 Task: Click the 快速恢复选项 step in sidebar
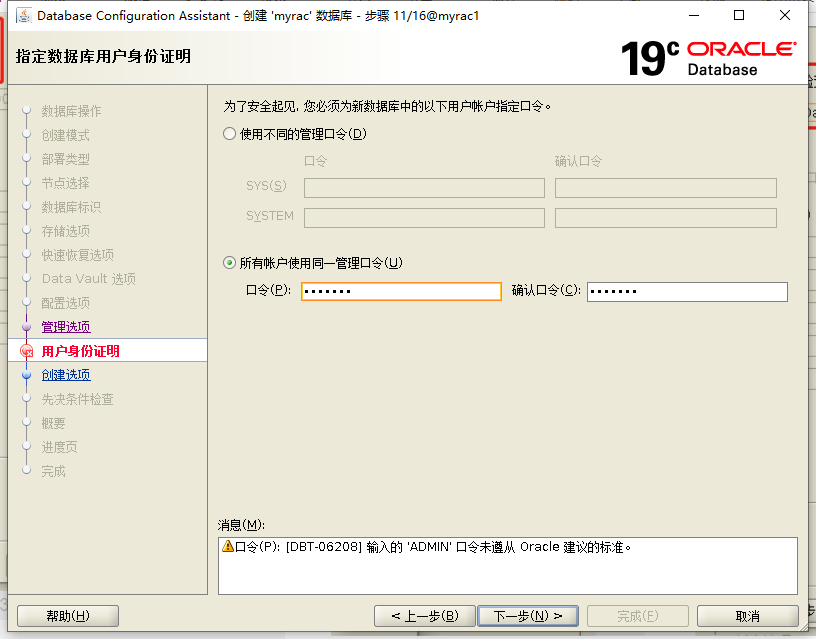78,254
